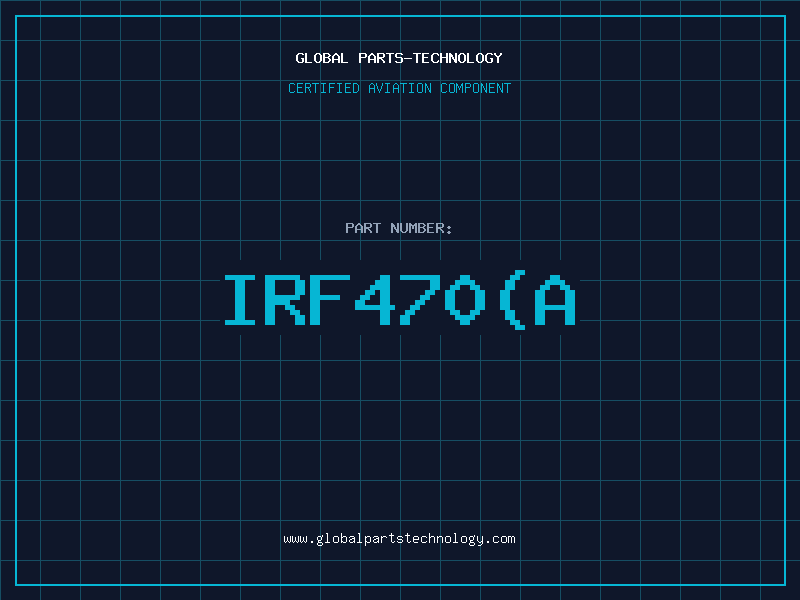The width and height of the screenshot is (800, 600).
Task: Click the word COMPONENT in the subtitle
Action: pos(476,88)
